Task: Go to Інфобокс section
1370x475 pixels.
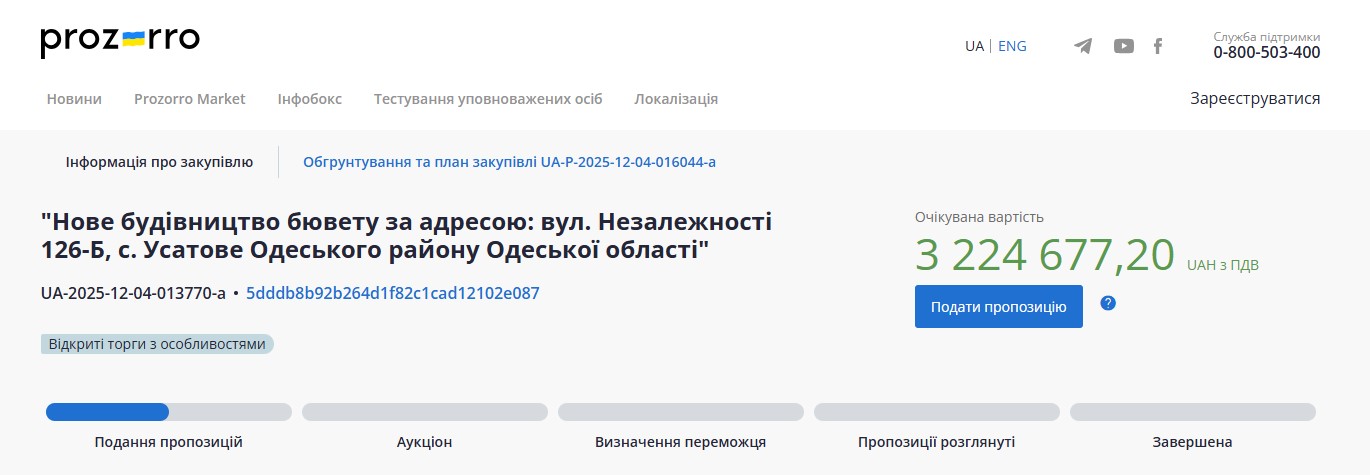Action: 310,99
